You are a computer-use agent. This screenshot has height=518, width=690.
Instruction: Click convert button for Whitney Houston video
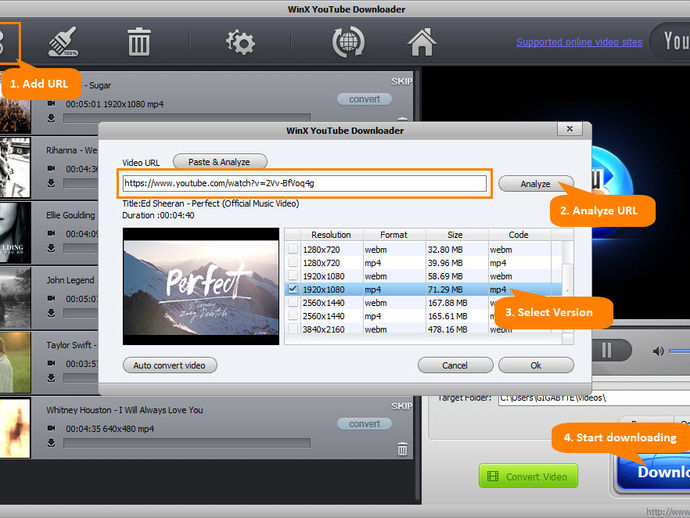point(364,424)
